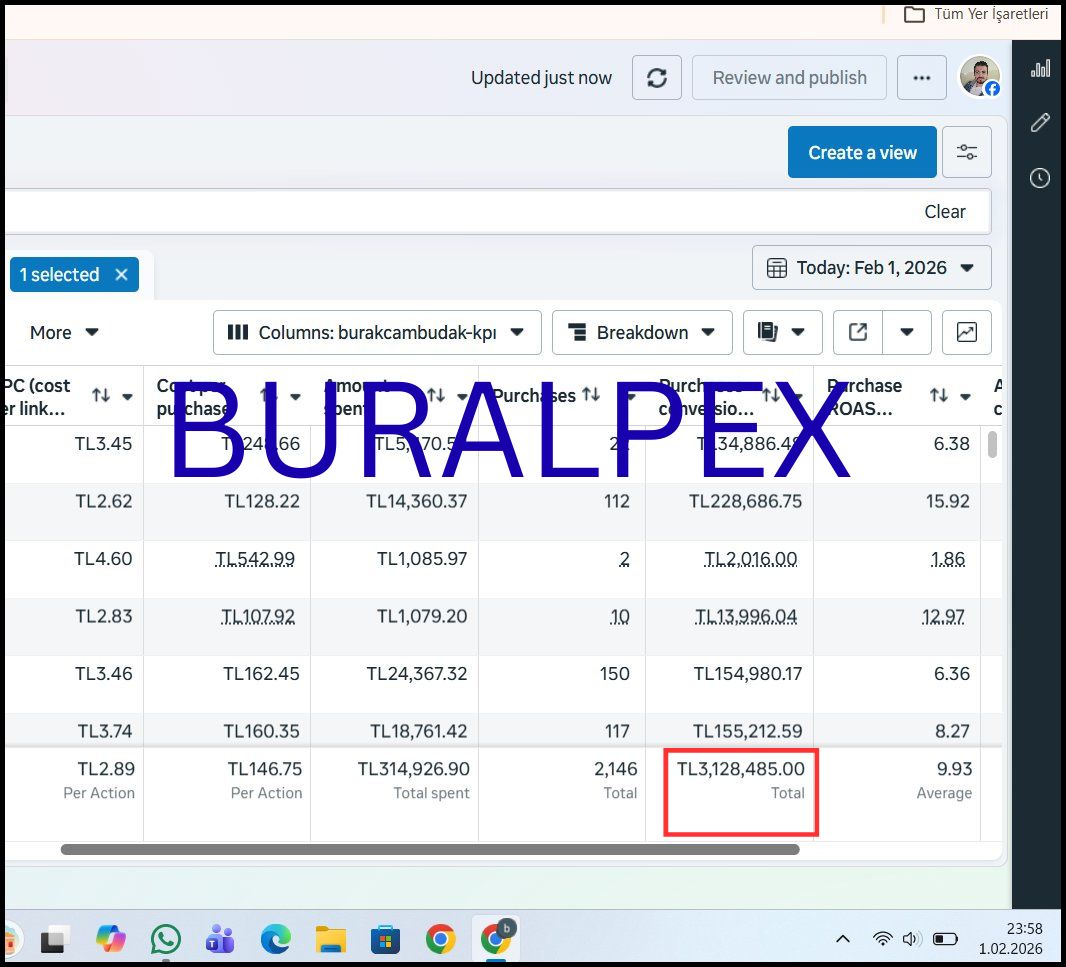Open the More menu

click(64, 332)
